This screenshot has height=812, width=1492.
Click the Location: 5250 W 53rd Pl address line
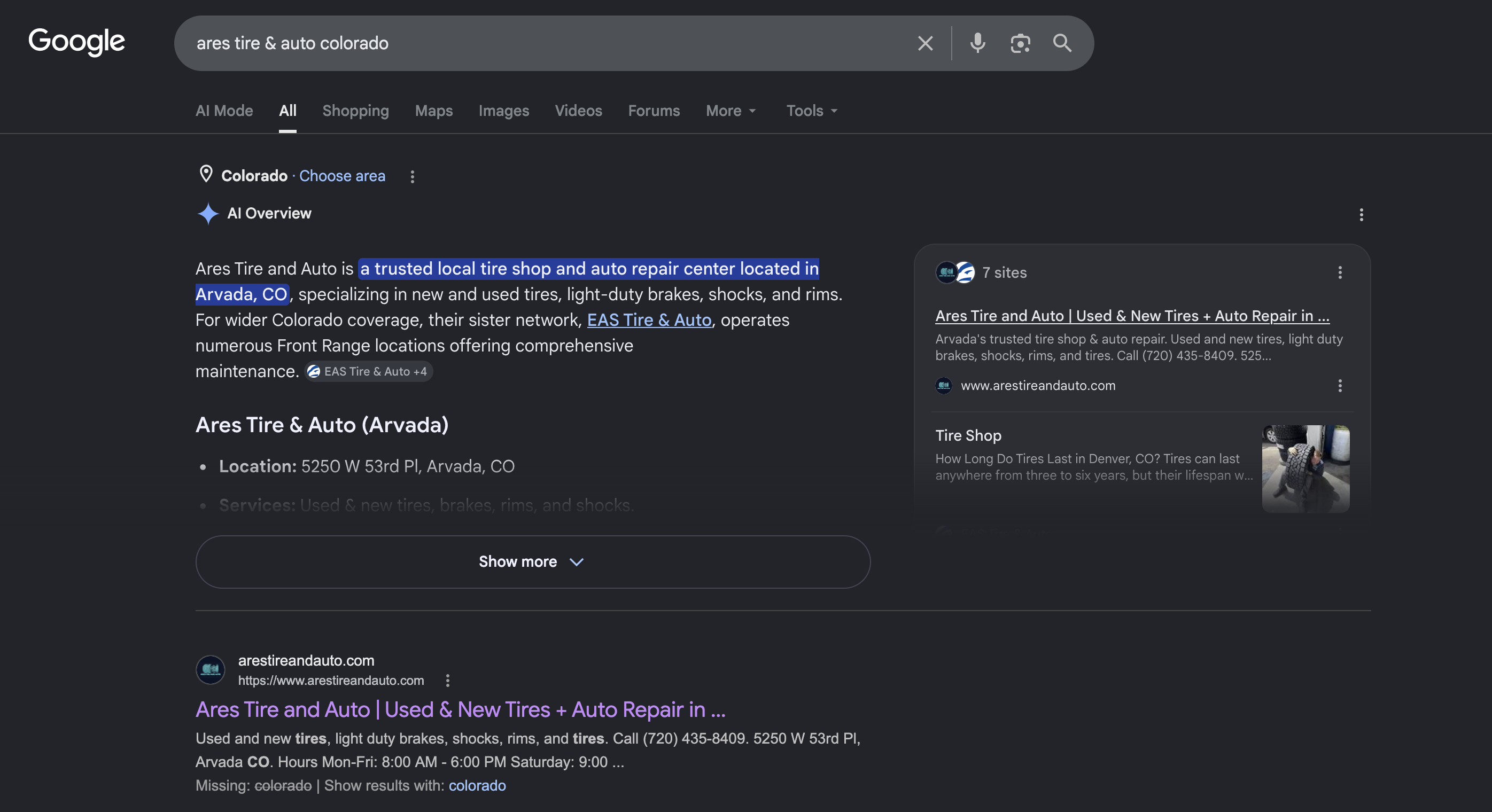click(x=367, y=466)
